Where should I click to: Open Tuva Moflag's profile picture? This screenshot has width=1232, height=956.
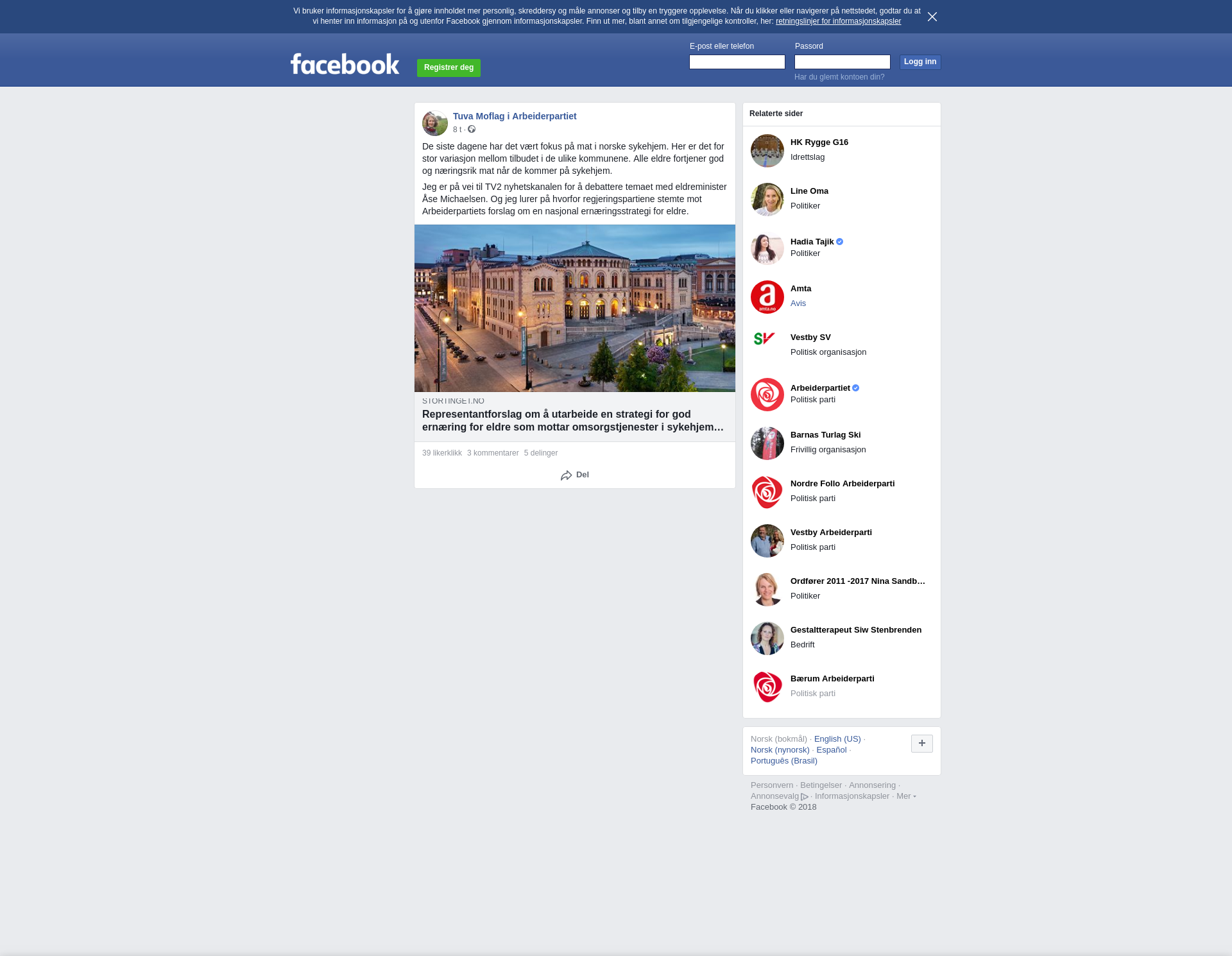435,123
